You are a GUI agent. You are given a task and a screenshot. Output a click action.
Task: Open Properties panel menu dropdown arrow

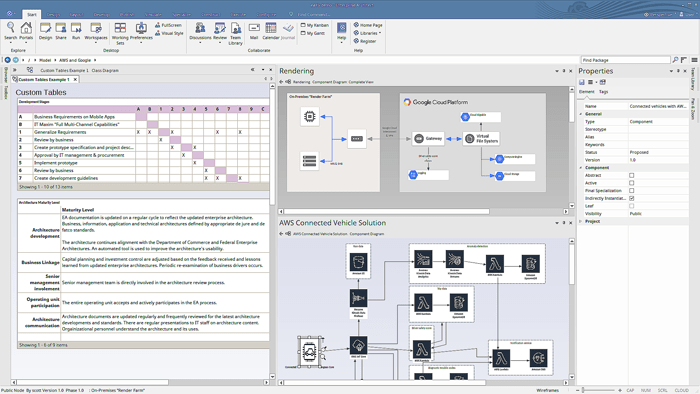pos(671,71)
